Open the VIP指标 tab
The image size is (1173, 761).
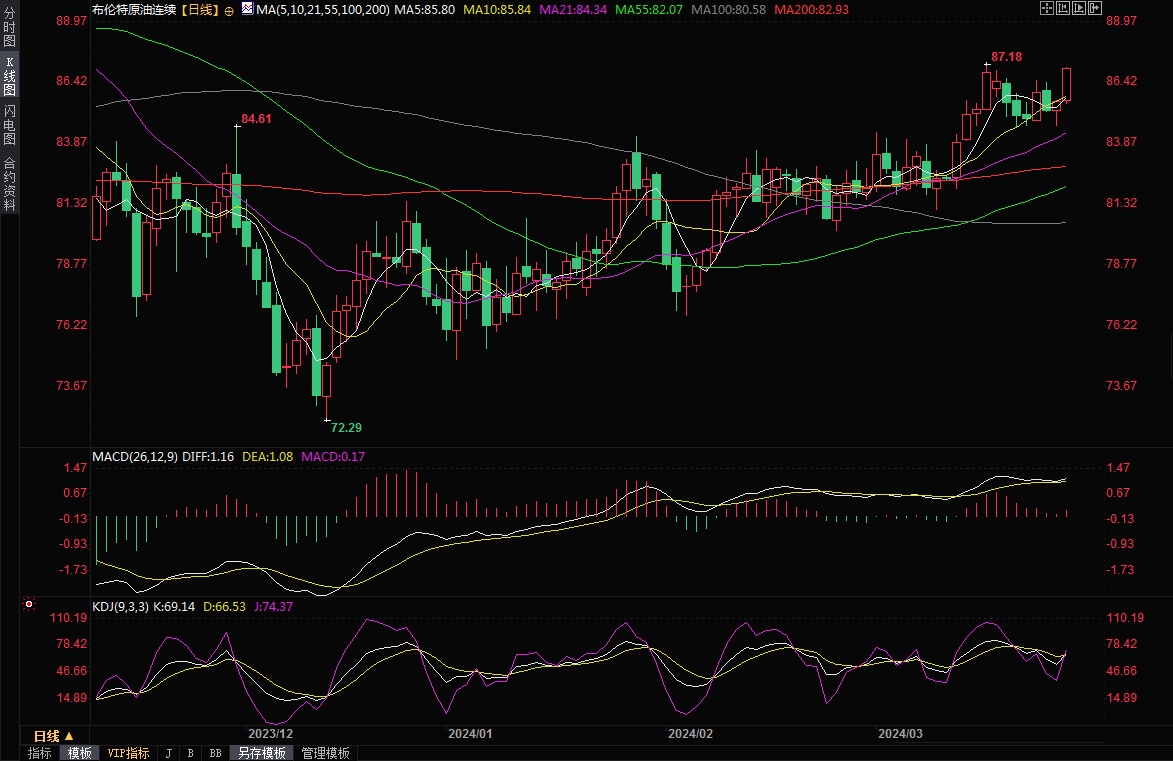128,753
